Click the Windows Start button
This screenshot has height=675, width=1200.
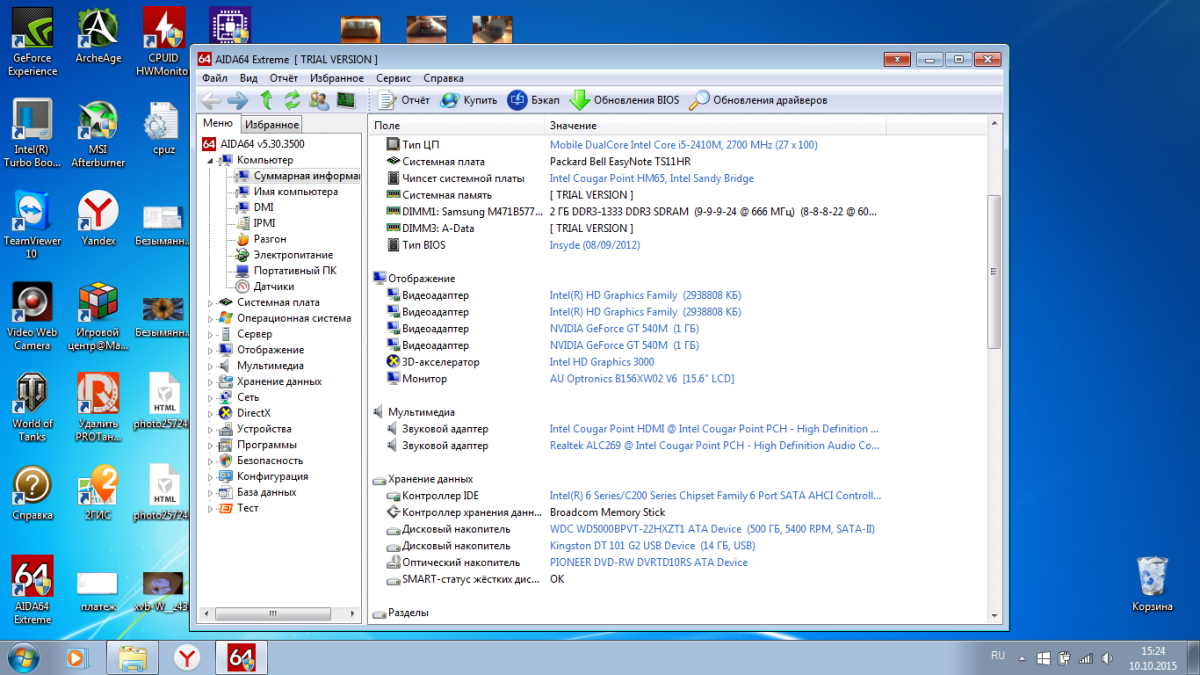pos(24,657)
